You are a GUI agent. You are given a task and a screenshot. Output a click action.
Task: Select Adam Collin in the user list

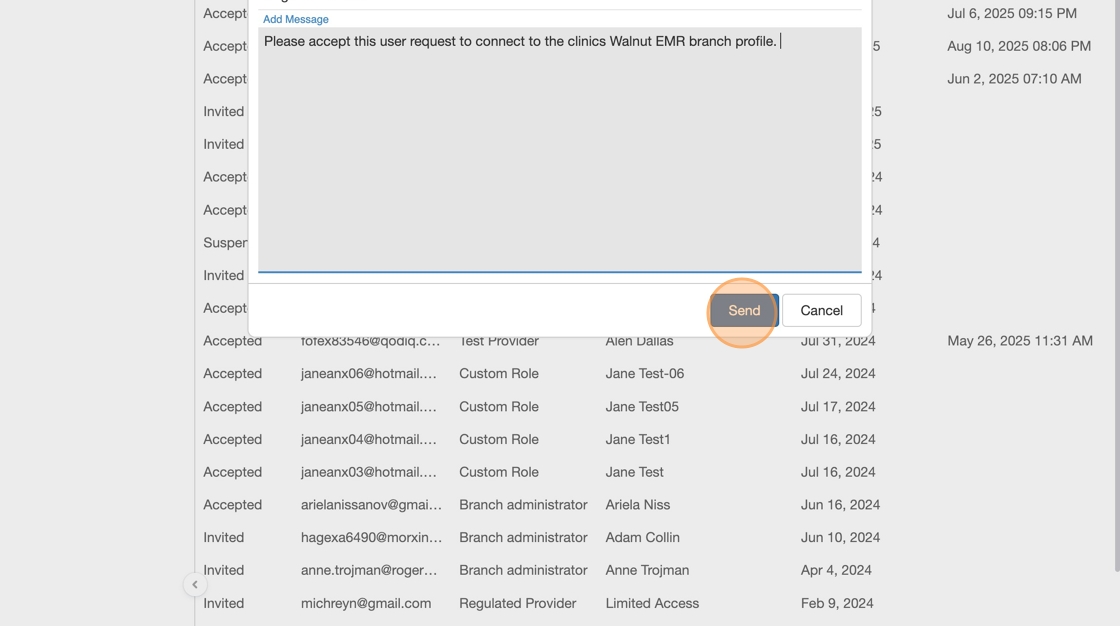642,537
